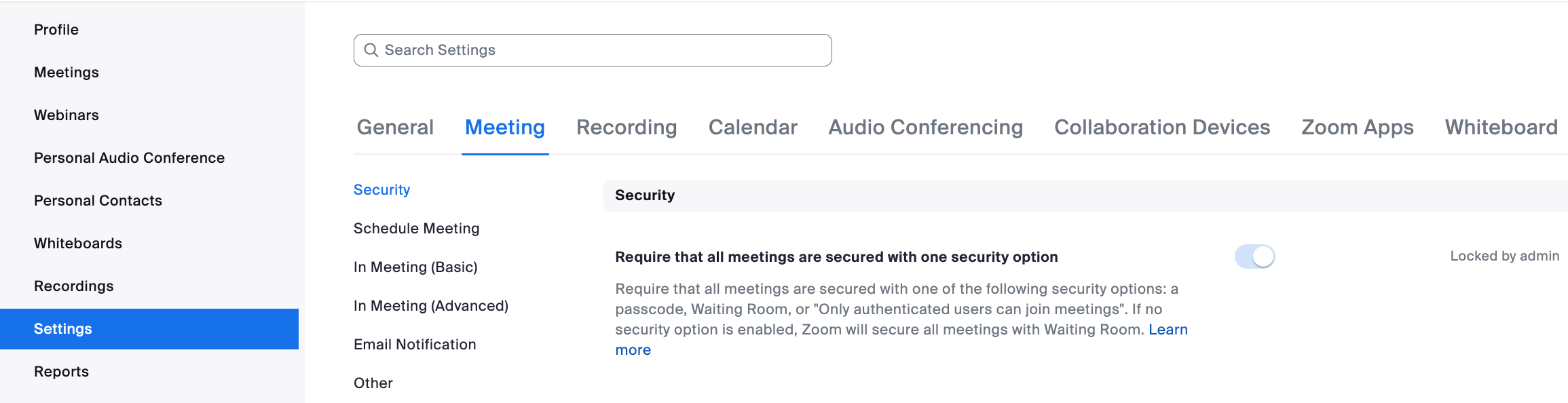The image size is (1568, 403).
Task: Open the Zoom Apps settings tab
Action: [x=1357, y=127]
